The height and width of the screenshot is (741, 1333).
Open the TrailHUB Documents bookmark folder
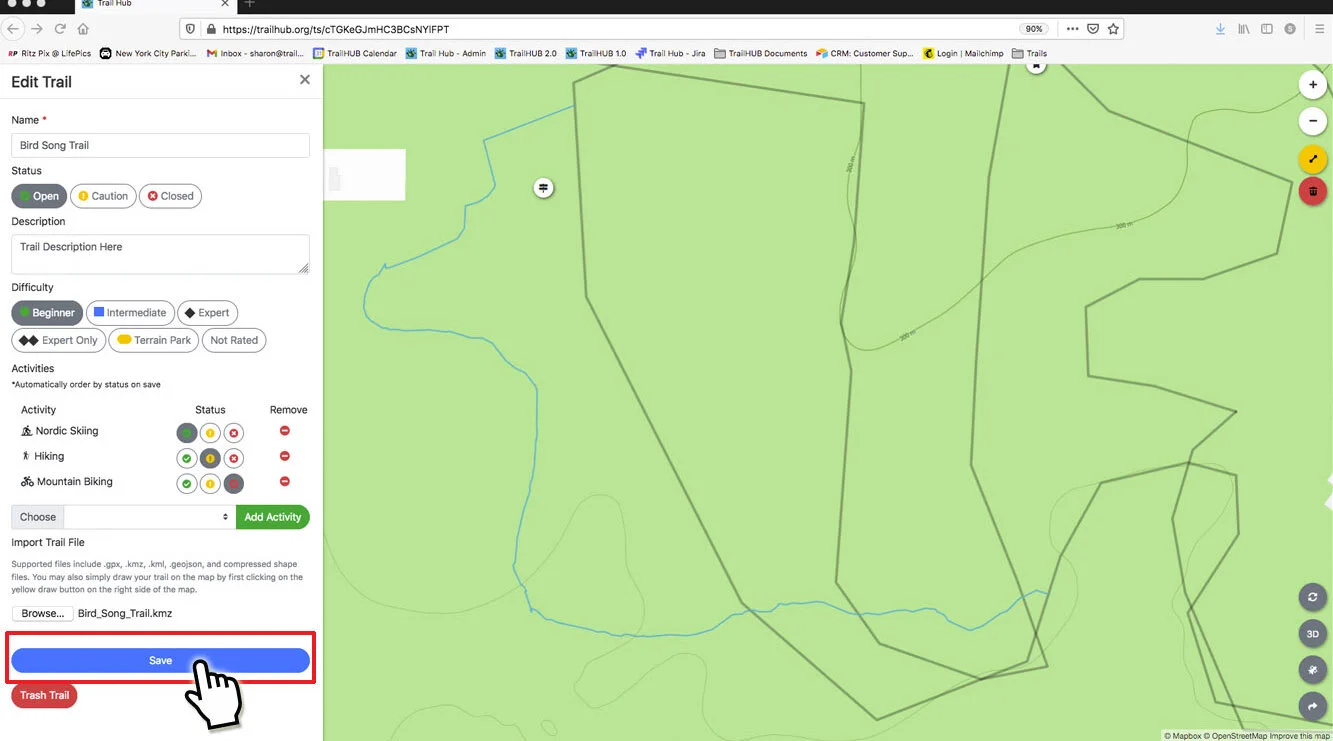pos(761,53)
